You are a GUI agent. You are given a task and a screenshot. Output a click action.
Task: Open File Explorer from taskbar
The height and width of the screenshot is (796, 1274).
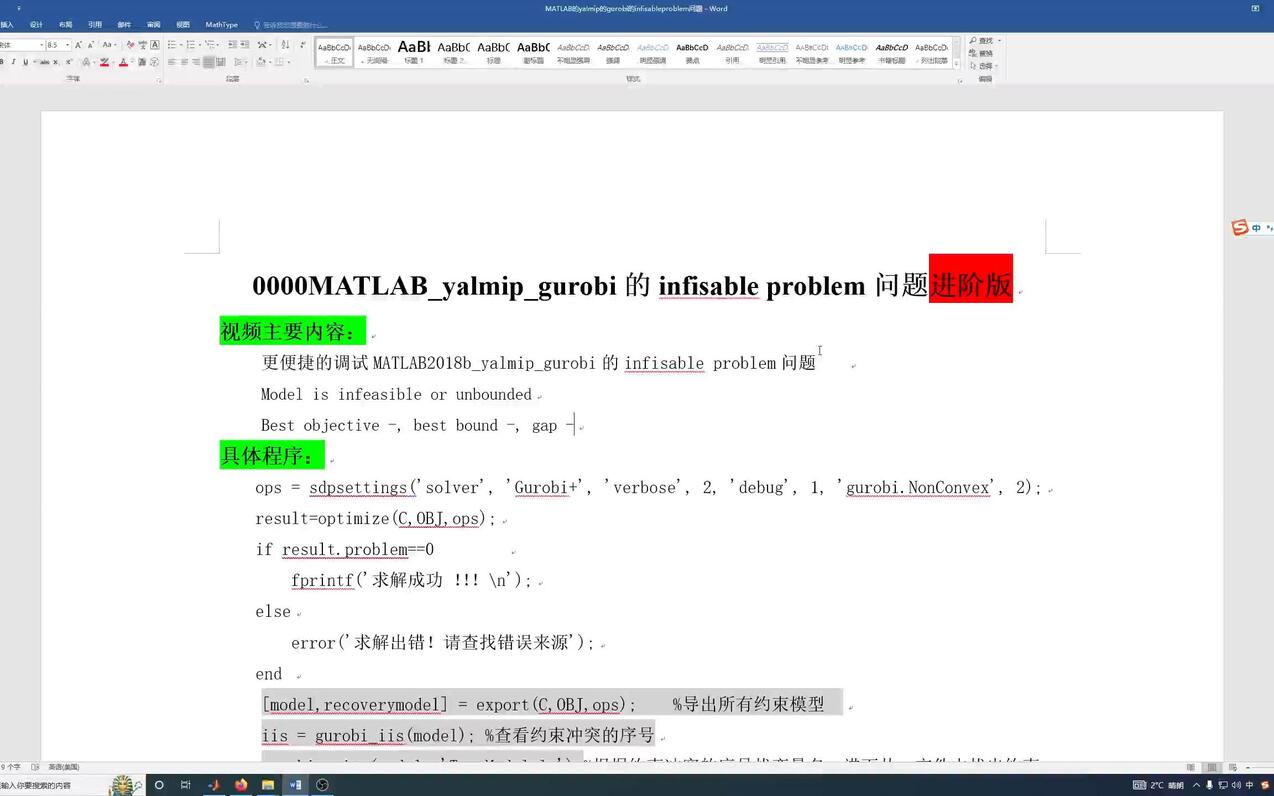pos(267,785)
